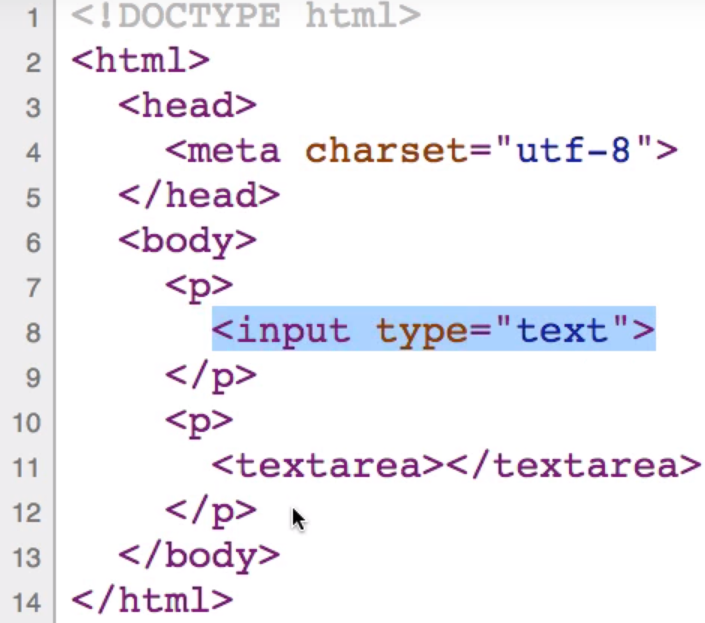This screenshot has width=705, height=623.
Task: Click line number 7 in the gutter
Action: (x=33, y=288)
